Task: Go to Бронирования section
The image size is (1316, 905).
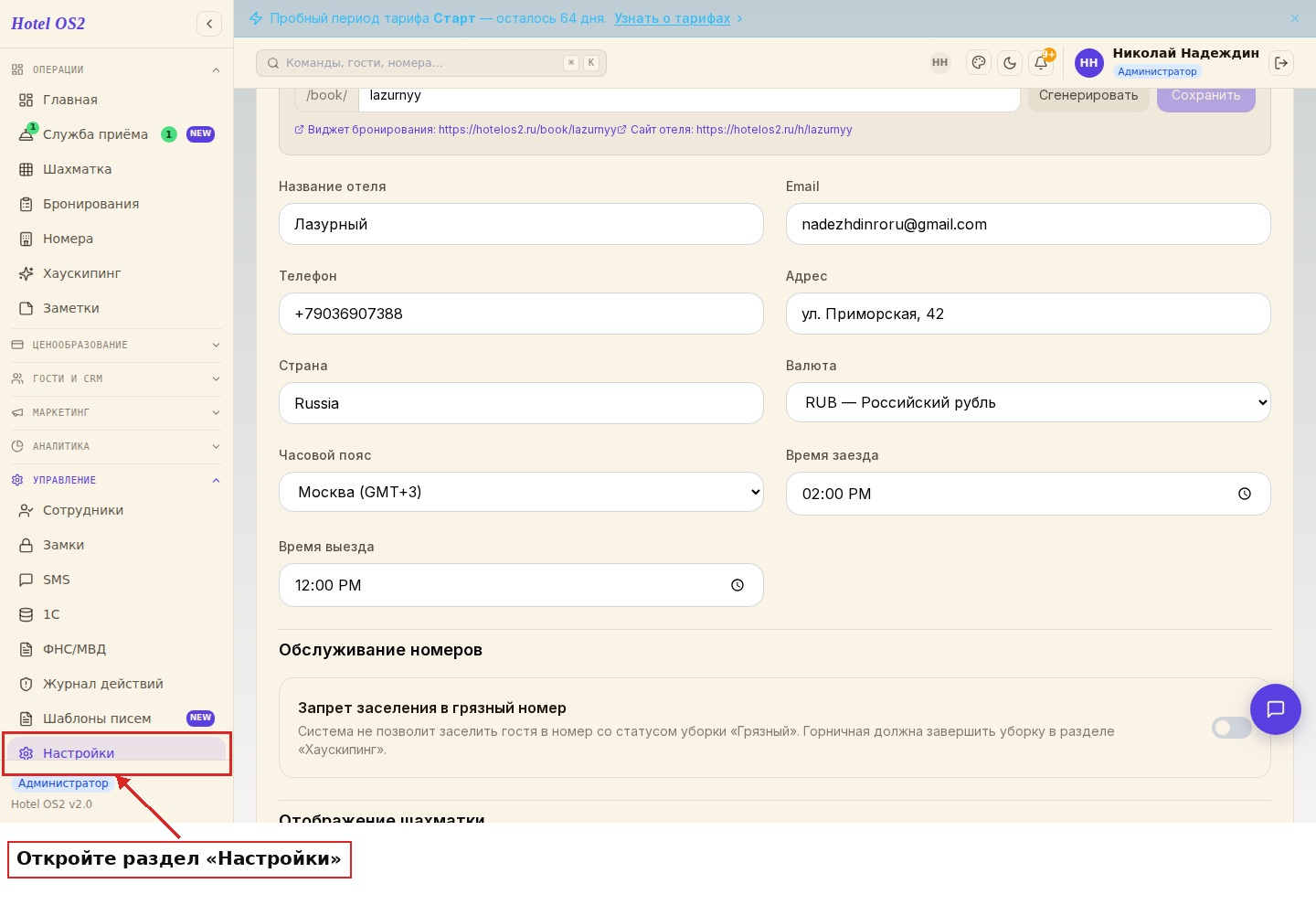Action: tap(117, 204)
